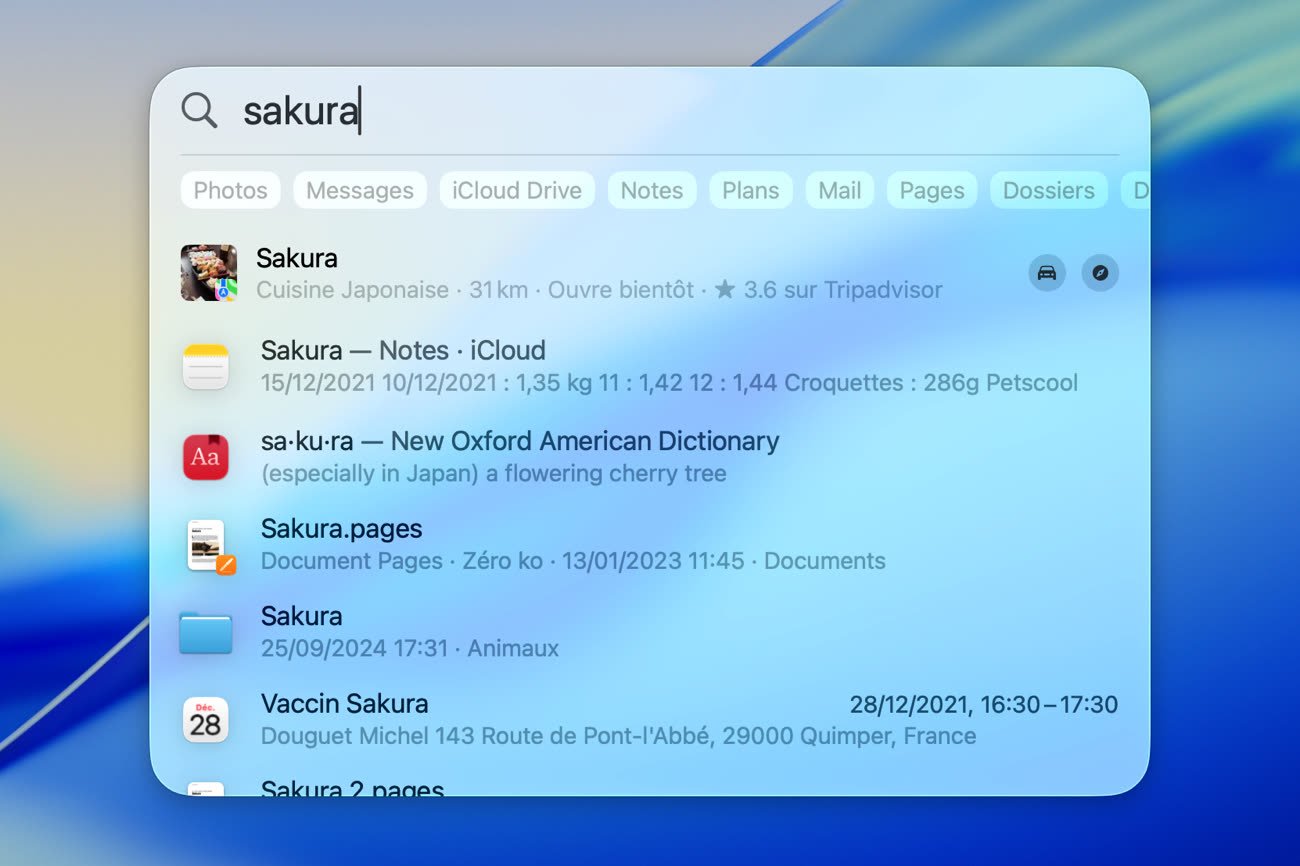Filter results by Messages

pos(360,190)
